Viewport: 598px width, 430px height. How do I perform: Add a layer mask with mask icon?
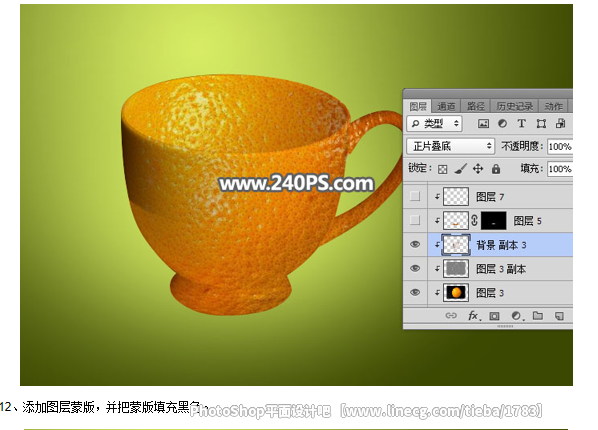pyautogui.click(x=494, y=316)
